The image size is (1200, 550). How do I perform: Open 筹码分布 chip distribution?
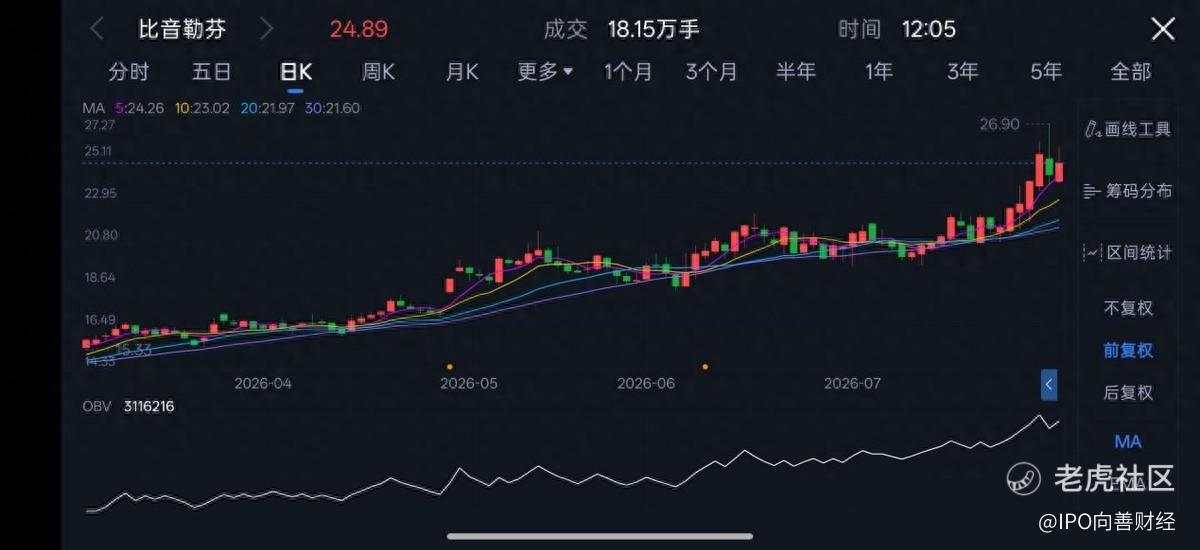[x=1128, y=190]
